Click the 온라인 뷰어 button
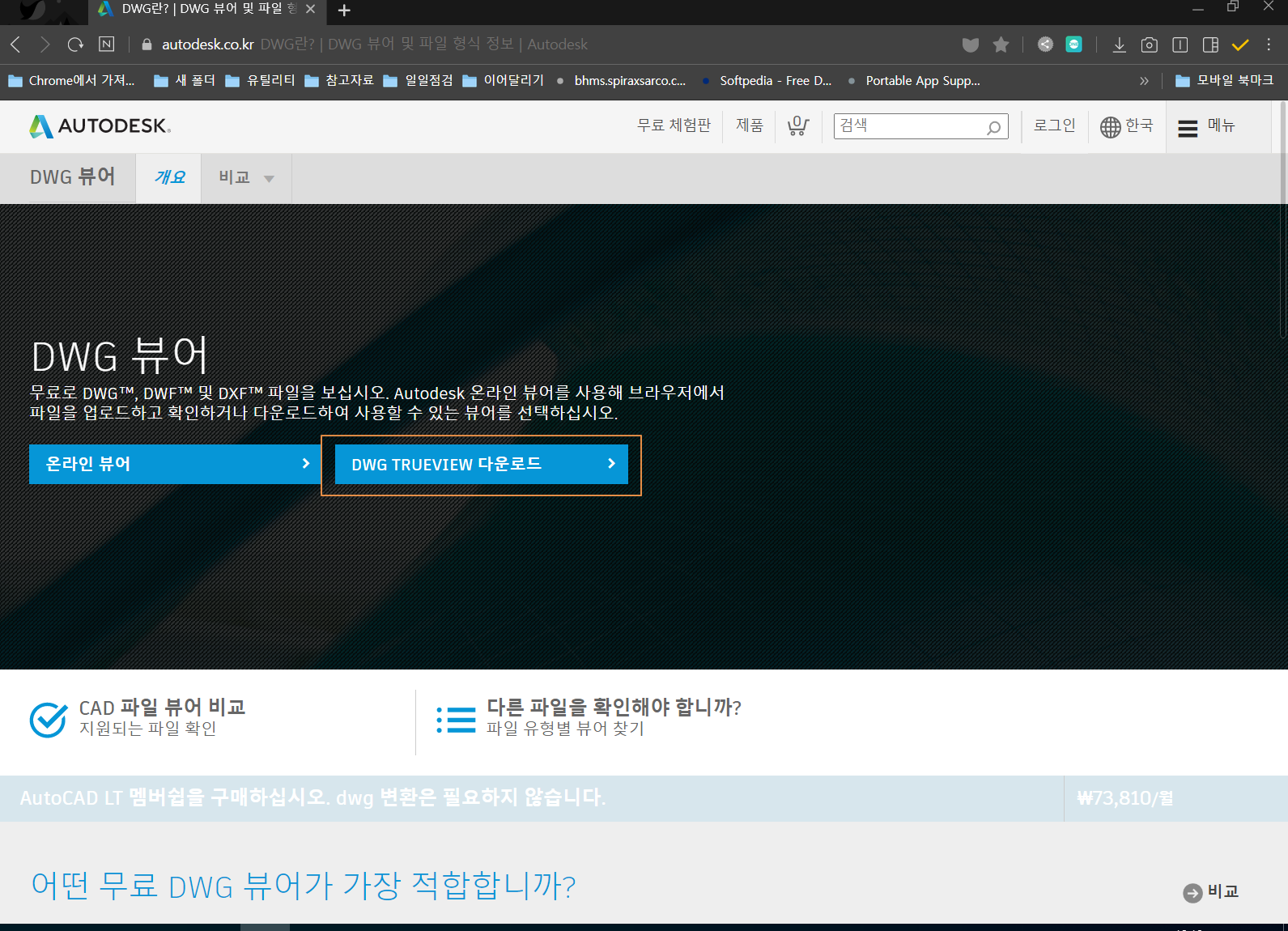Screen dimensions: 1288x931 (x=175, y=464)
